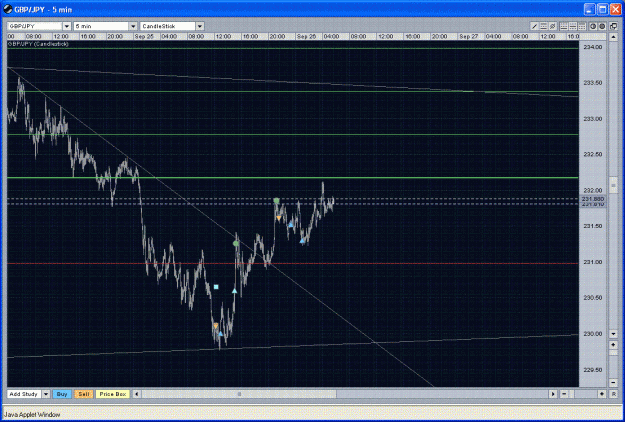The height and width of the screenshot is (422, 625).
Task: Click the Sell button
Action: [x=84, y=394]
